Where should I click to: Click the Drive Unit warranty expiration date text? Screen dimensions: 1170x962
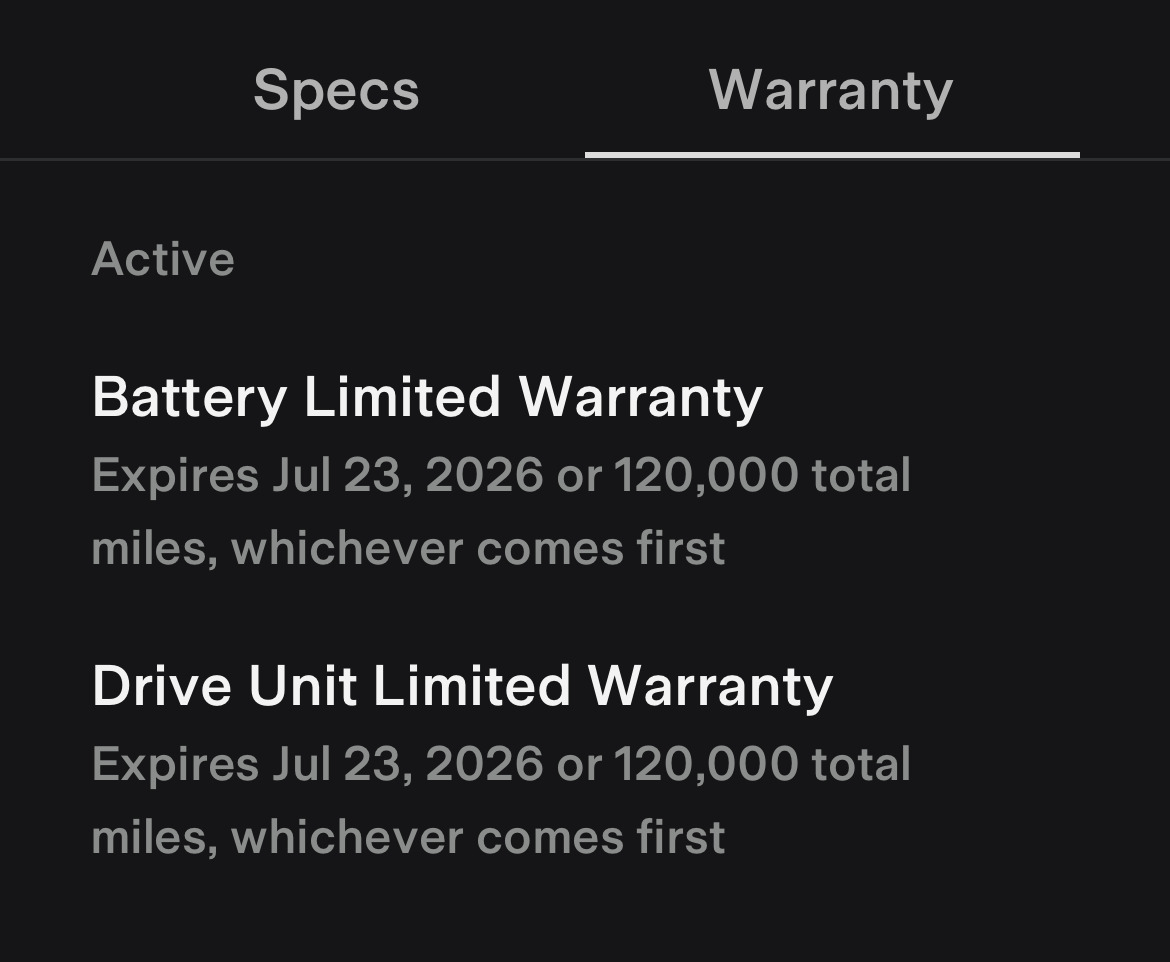500,765
